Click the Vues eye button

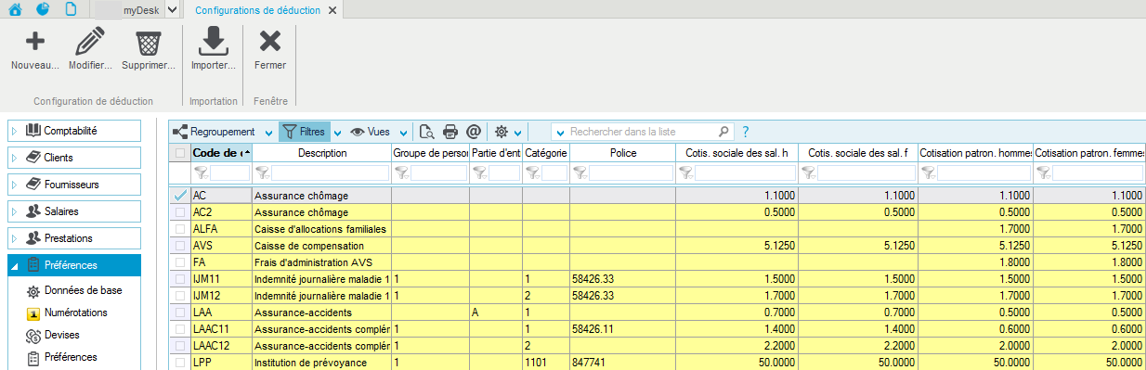[371, 132]
